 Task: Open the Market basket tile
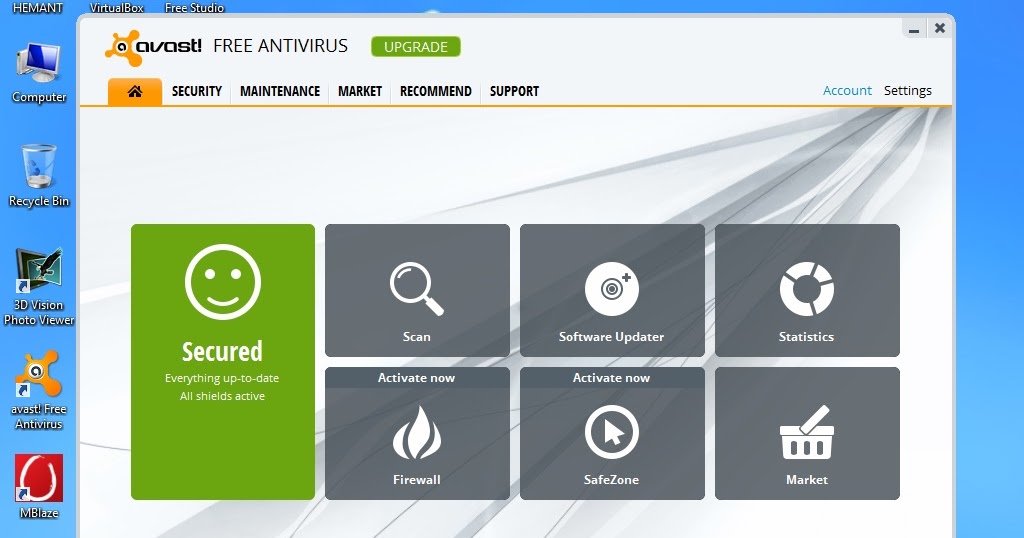pos(807,434)
